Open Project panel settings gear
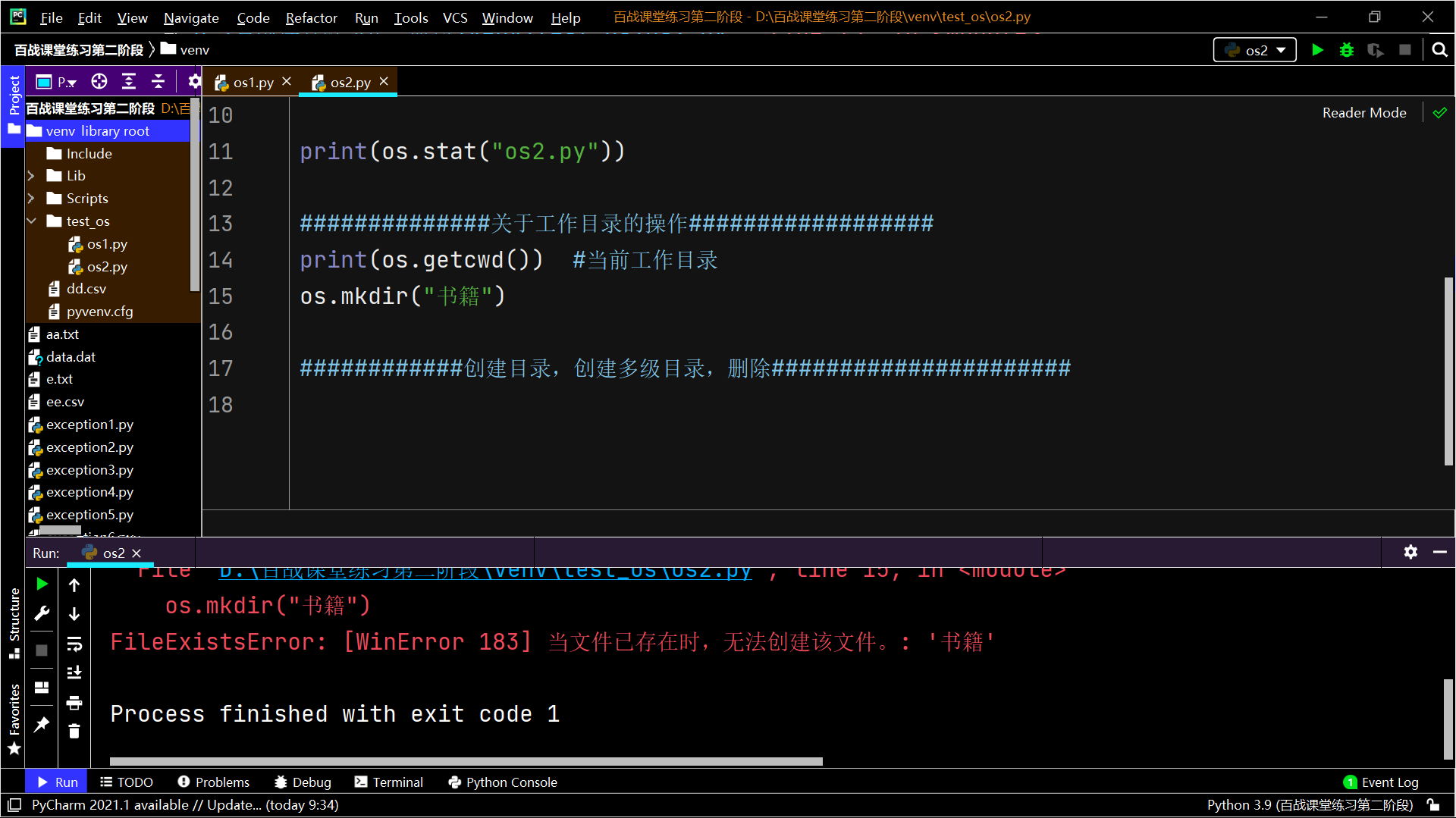This screenshot has height=818, width=1456. pos(194,82)
